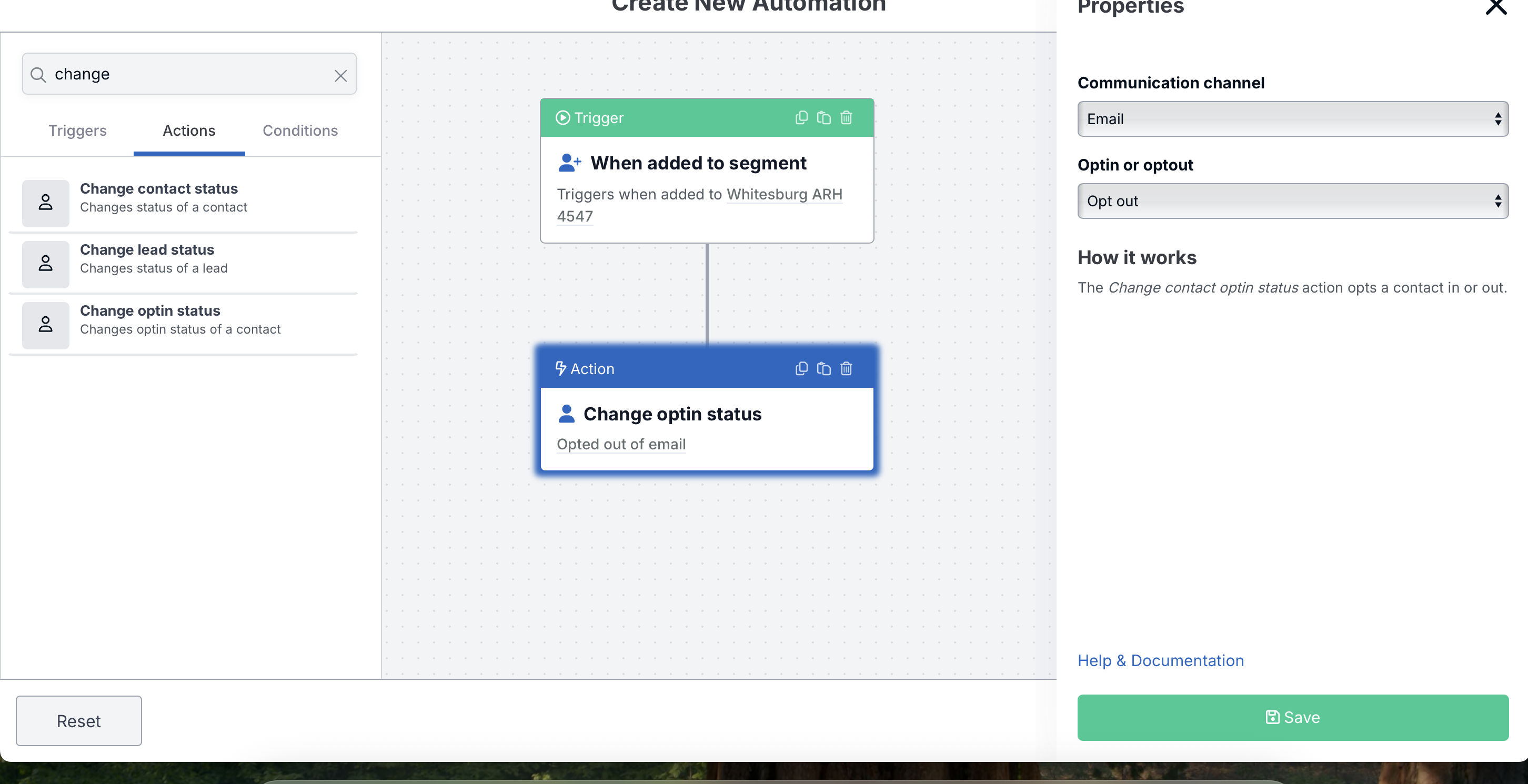
Task: Open the Help & Documentation link
Action: [x=1160, y=660]
